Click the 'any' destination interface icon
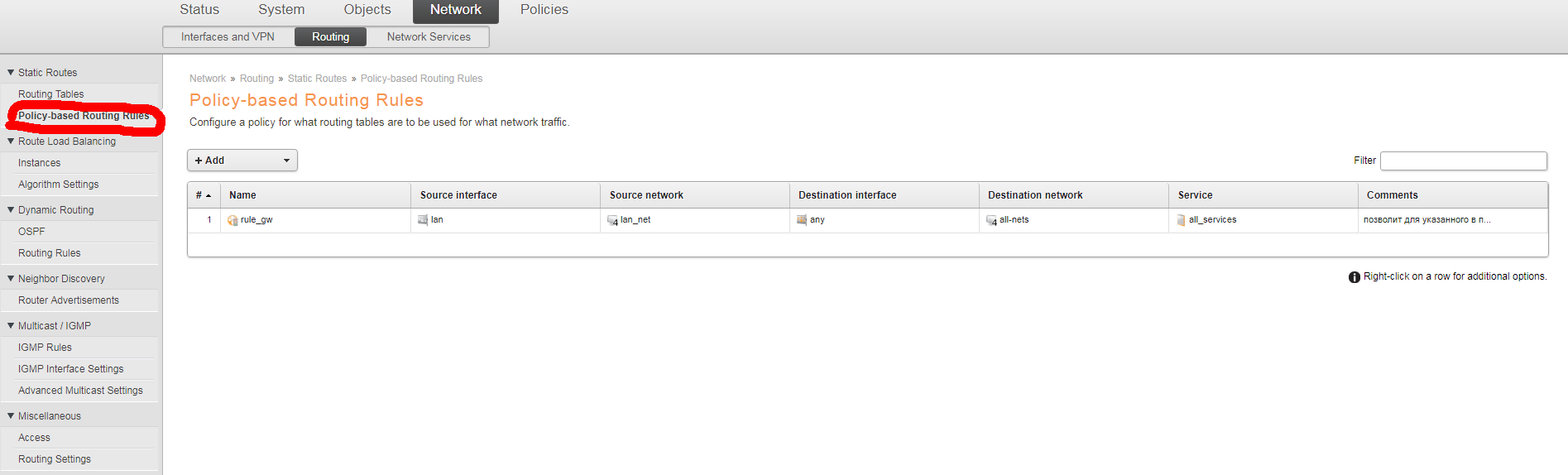 point(802,220)
